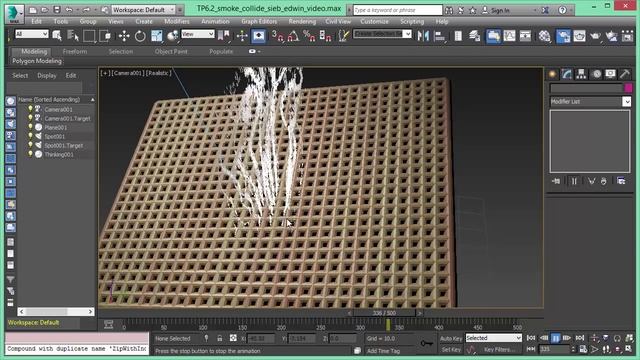Open the Animation menu
This screenshot has width=640, height=360.
[x=215, y=21]
